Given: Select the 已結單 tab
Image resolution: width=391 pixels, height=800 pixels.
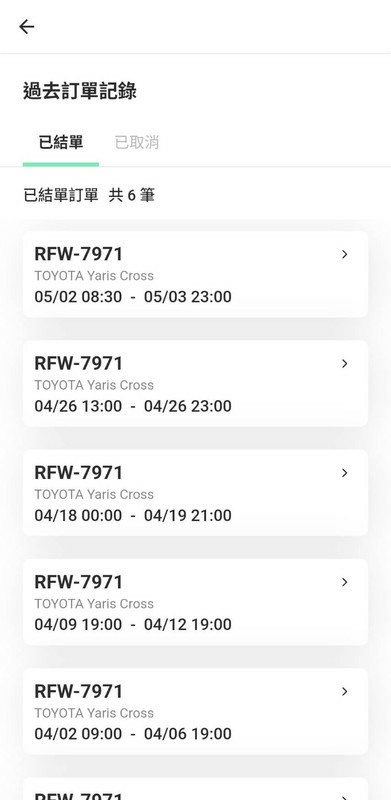Looking at the screenshot, I should tap(61, 142).
